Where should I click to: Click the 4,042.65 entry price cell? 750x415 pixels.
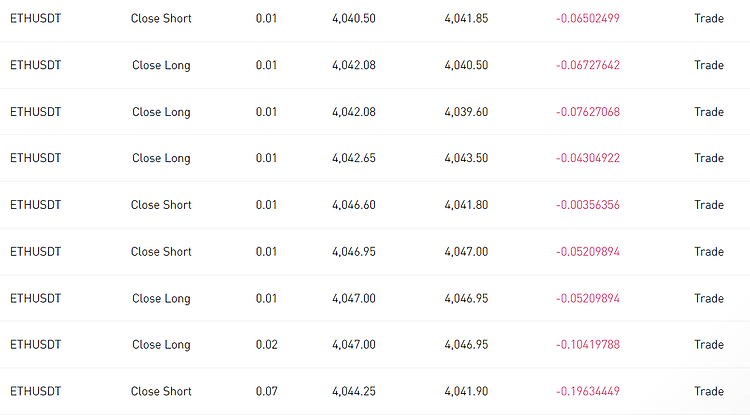pyautogui.click(x=354, y=158)
